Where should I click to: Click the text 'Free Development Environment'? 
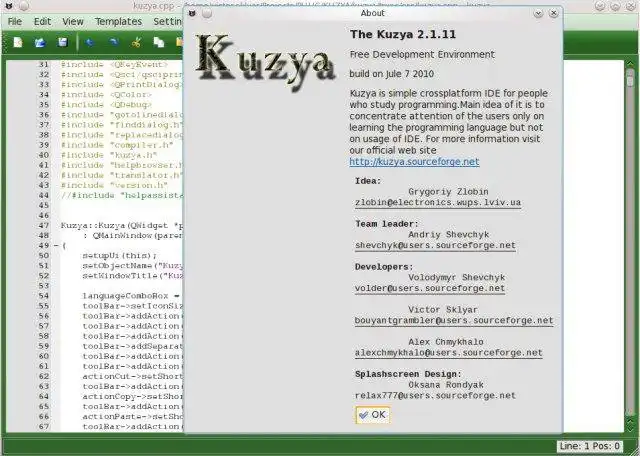click(x=422, y=54)
